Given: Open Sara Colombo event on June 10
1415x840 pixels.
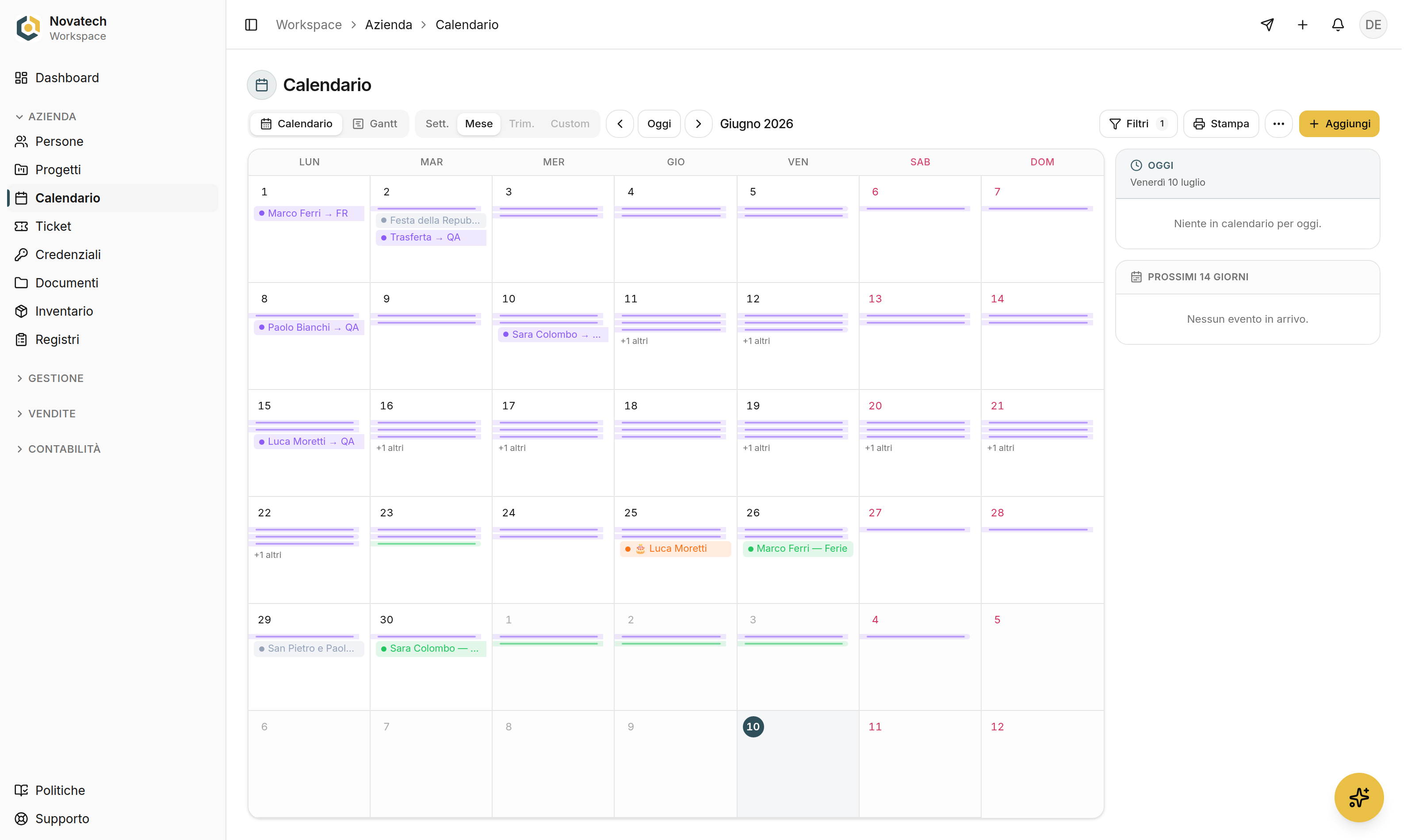Looking at the screenshot, I should [x=554, y=335].
